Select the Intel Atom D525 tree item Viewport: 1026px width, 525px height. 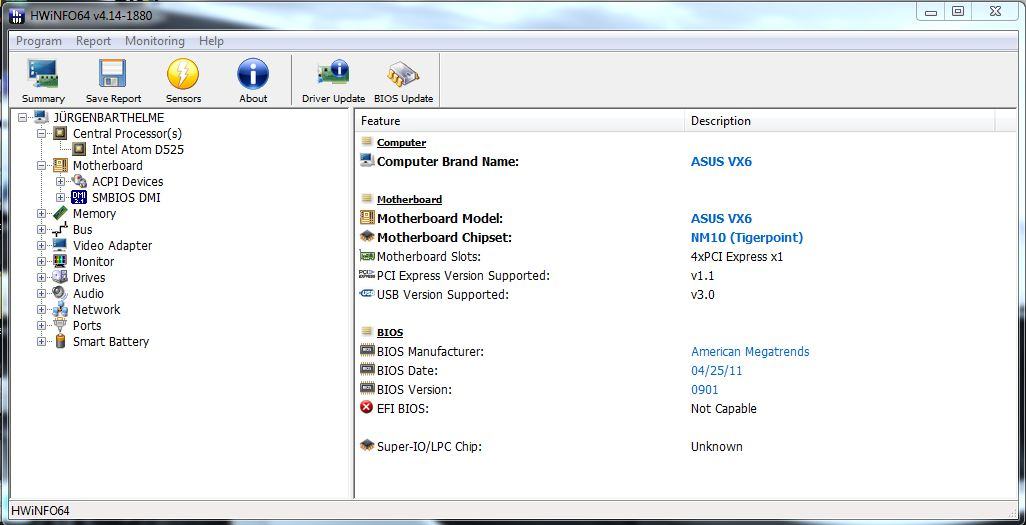(138, 149)
